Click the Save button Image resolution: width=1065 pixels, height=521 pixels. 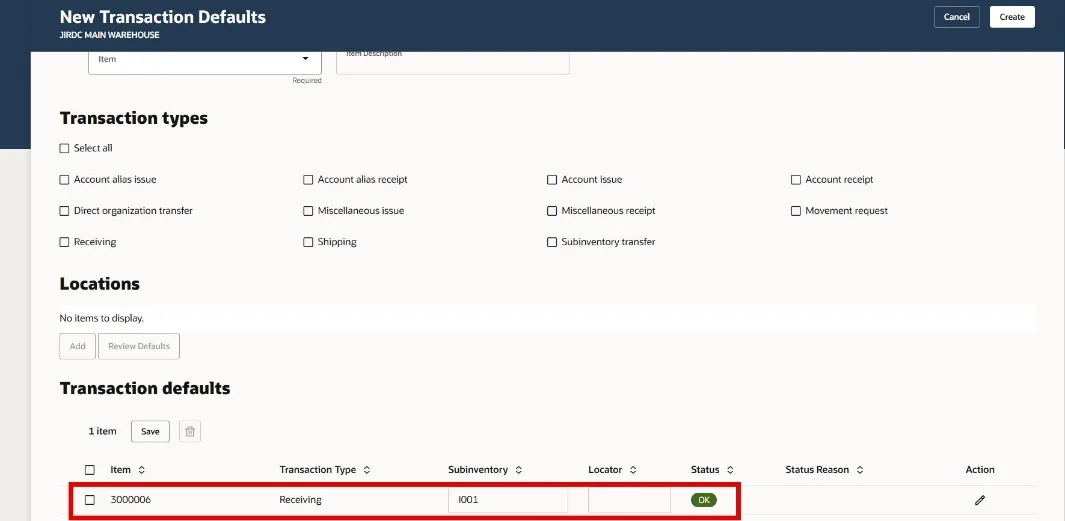pos(150,431)
